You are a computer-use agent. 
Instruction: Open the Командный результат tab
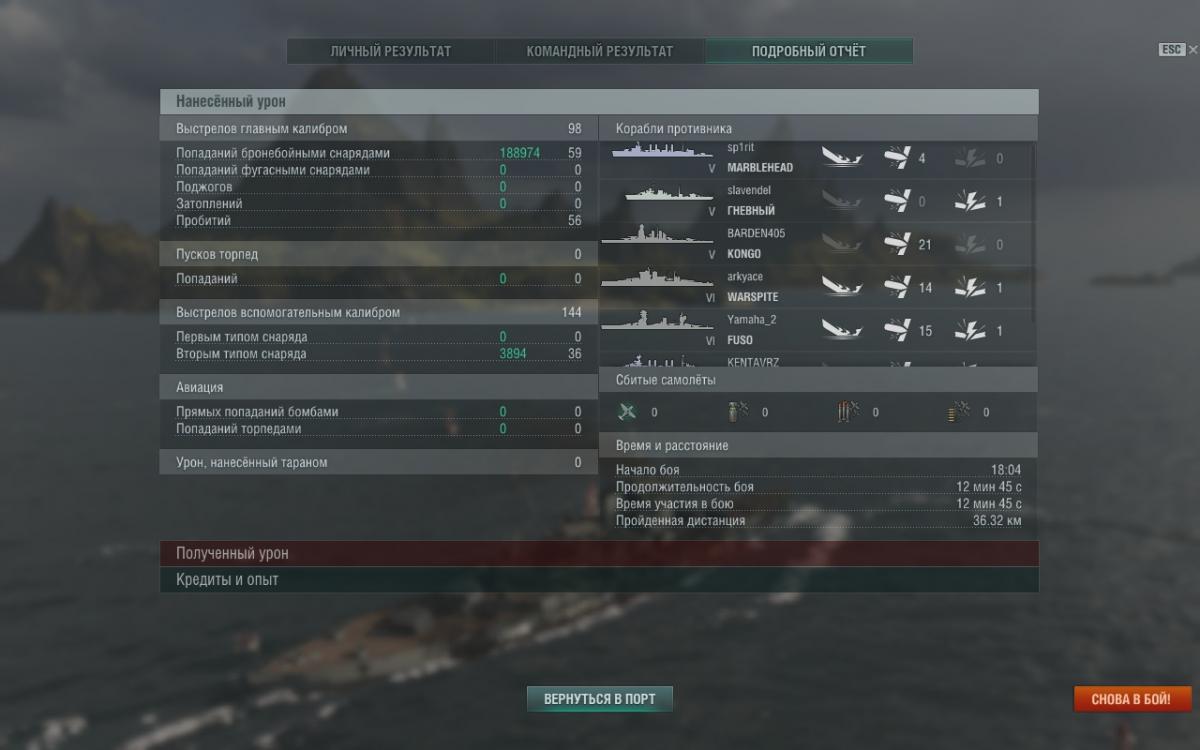point(600,51)
